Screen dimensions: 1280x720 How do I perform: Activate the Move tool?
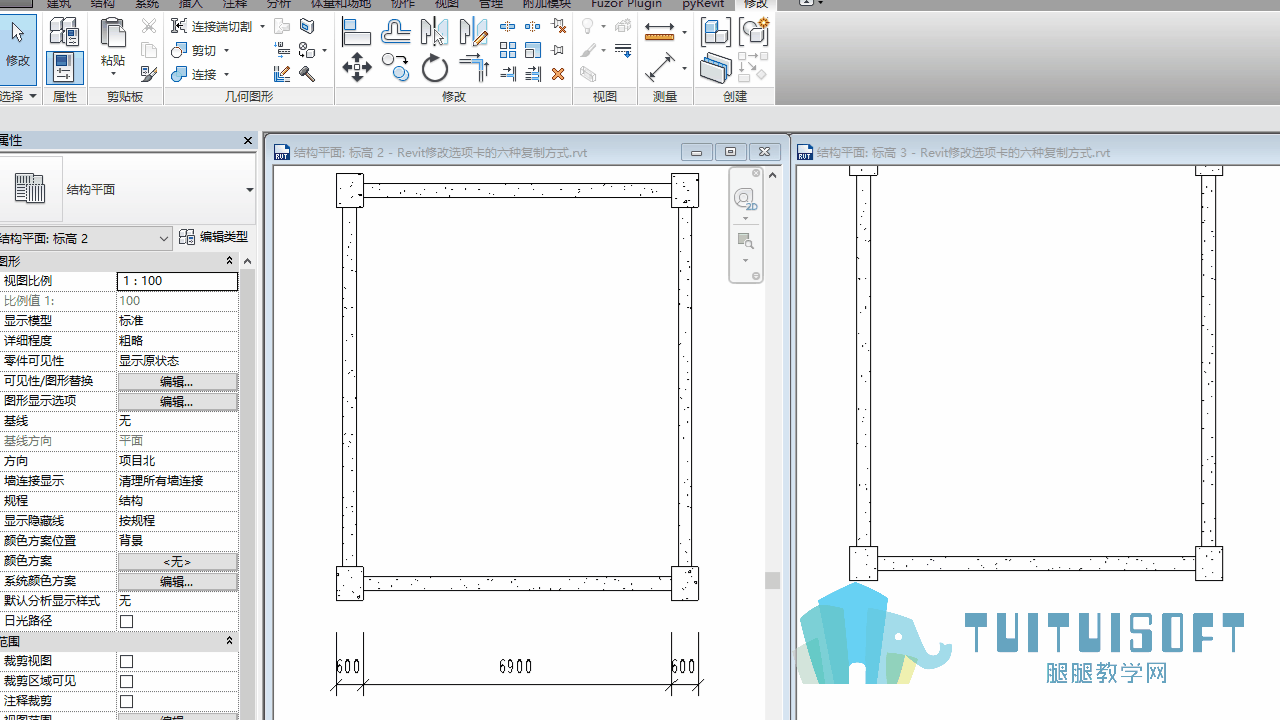(356, 68)
